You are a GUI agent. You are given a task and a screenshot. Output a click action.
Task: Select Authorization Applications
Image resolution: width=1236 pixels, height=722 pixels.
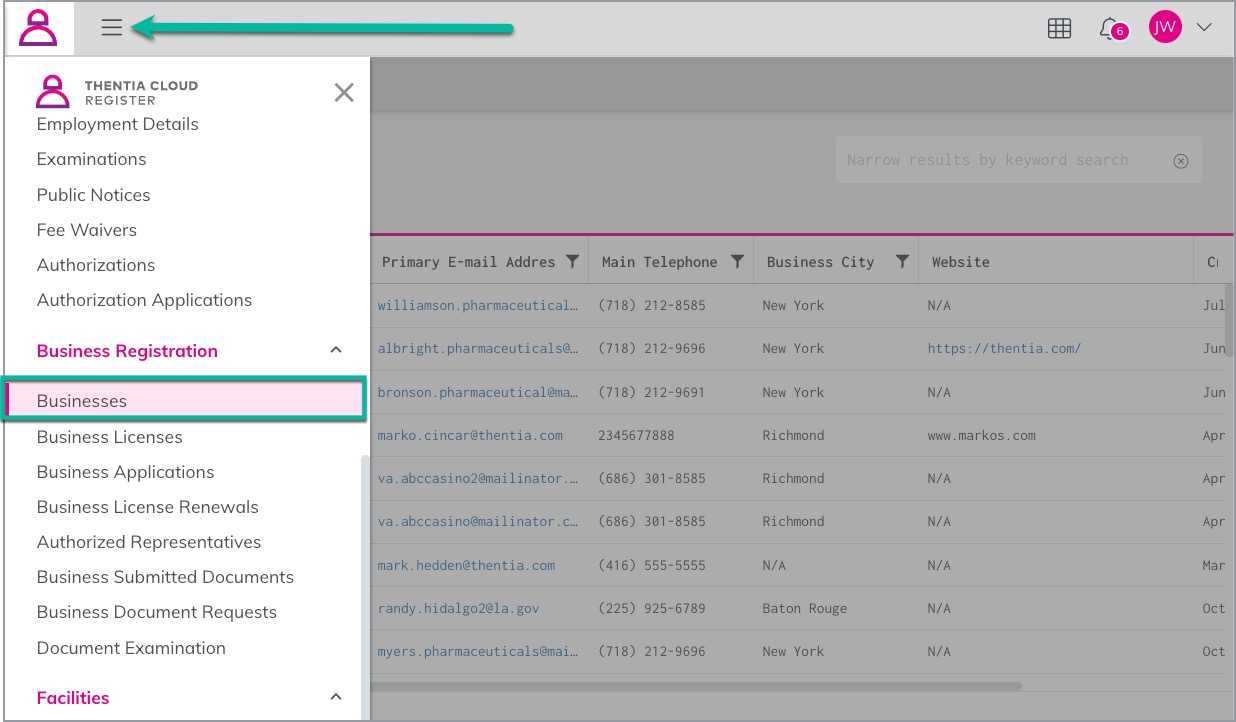coord(145,300)
